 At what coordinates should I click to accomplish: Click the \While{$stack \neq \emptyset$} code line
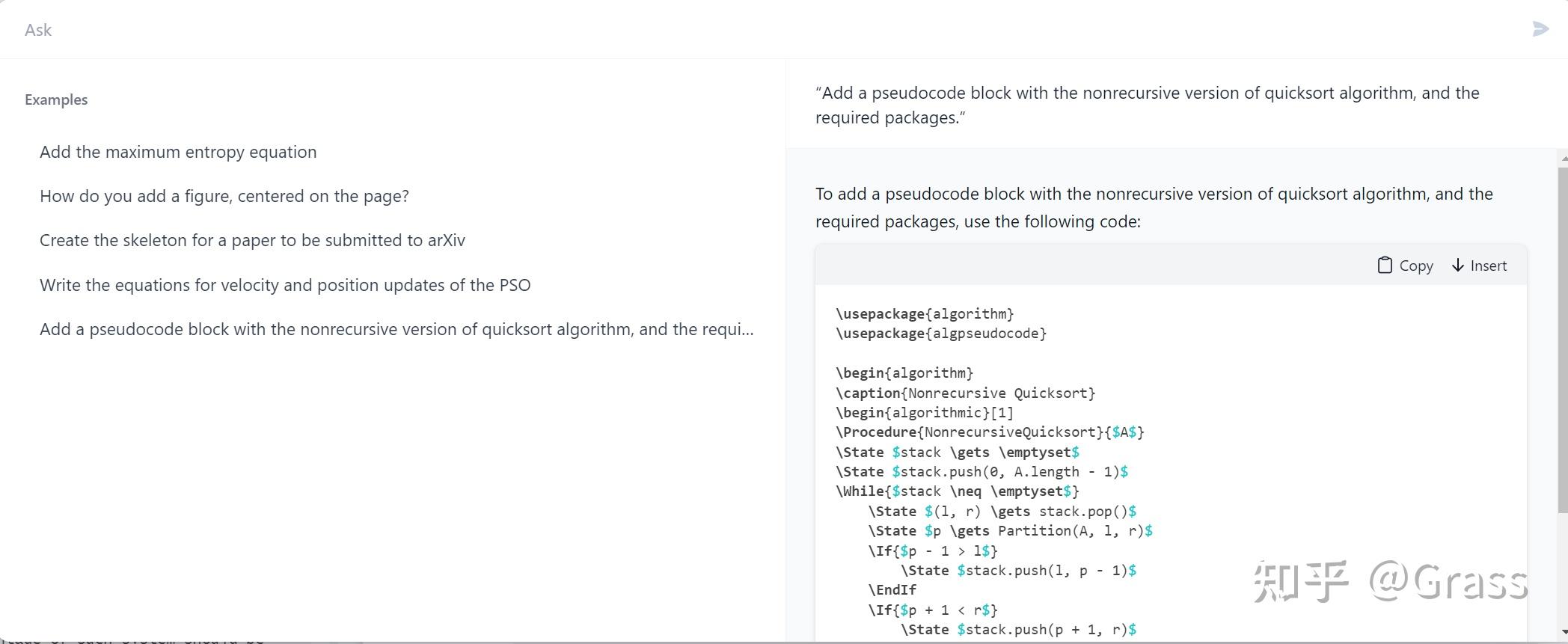[x=957, y=491]
